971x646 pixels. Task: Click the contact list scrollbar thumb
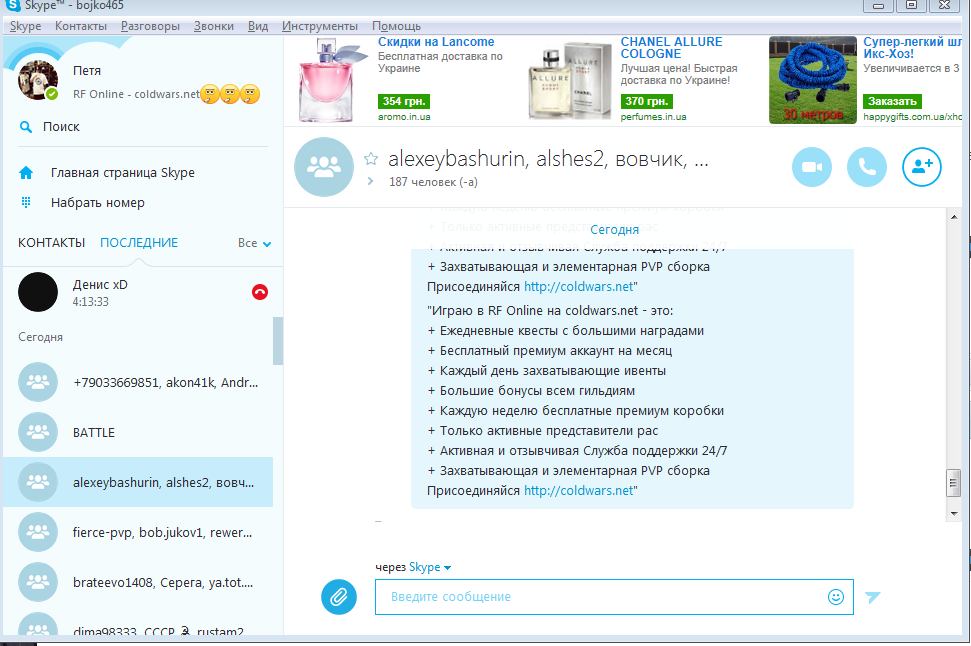point(278,341)
